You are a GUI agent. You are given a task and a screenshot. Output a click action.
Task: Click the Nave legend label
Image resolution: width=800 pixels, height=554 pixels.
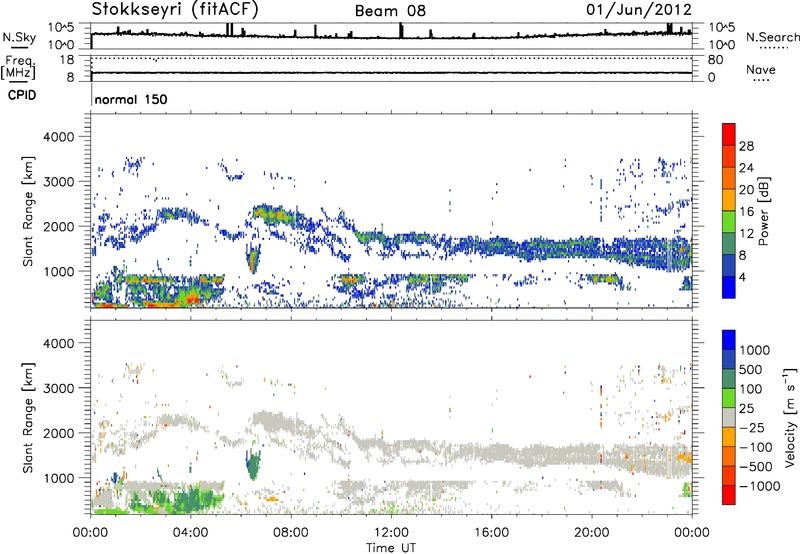(761, 69)
